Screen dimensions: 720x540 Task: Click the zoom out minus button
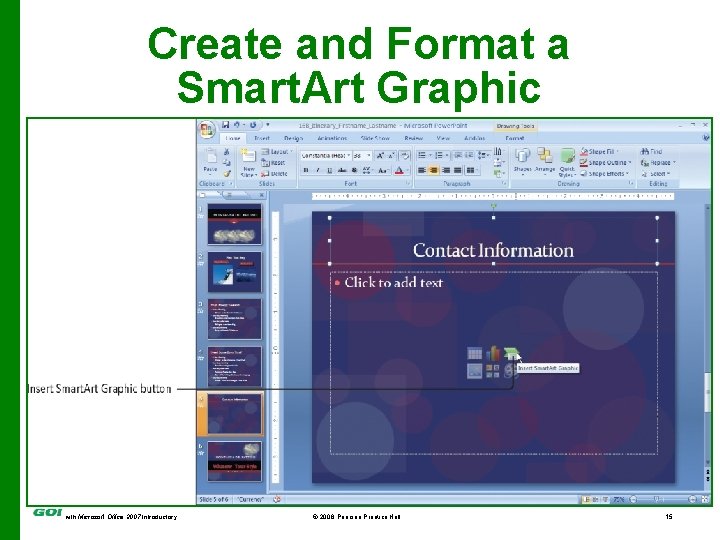pyautogui.click(x=633, y=499)
